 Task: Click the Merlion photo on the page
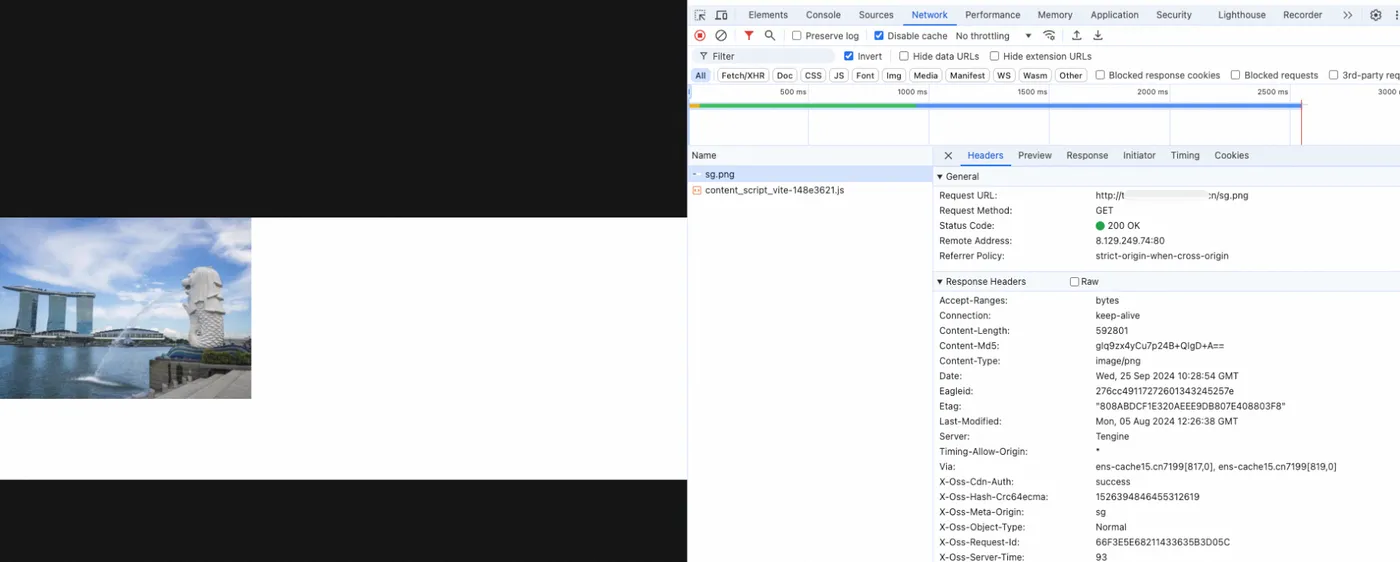[125, 308]
